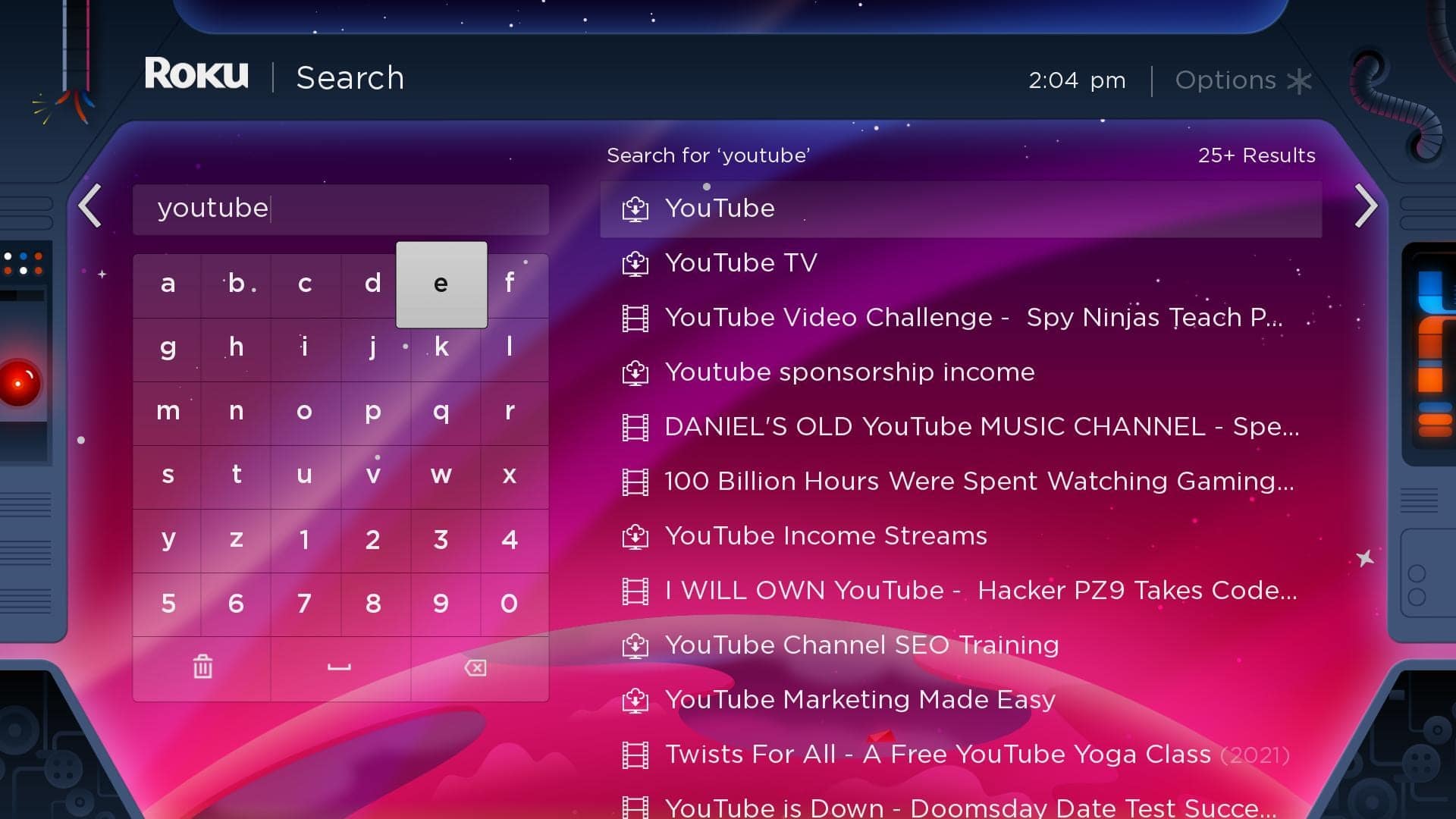Click the Search title in header
The height and width of the screenshot is (819, 1456).
pos(350,78)
